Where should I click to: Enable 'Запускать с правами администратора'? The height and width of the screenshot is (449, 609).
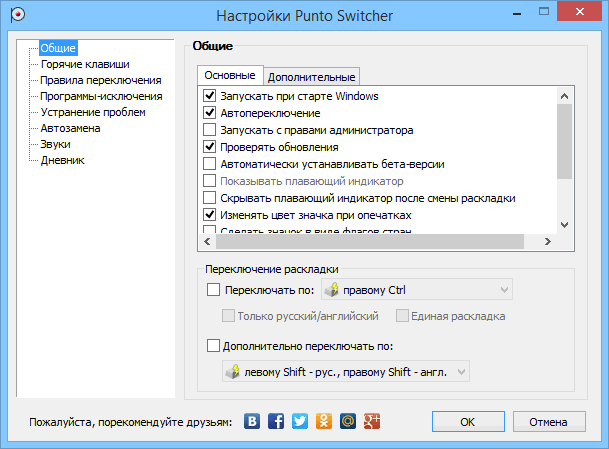click(210, 130)
